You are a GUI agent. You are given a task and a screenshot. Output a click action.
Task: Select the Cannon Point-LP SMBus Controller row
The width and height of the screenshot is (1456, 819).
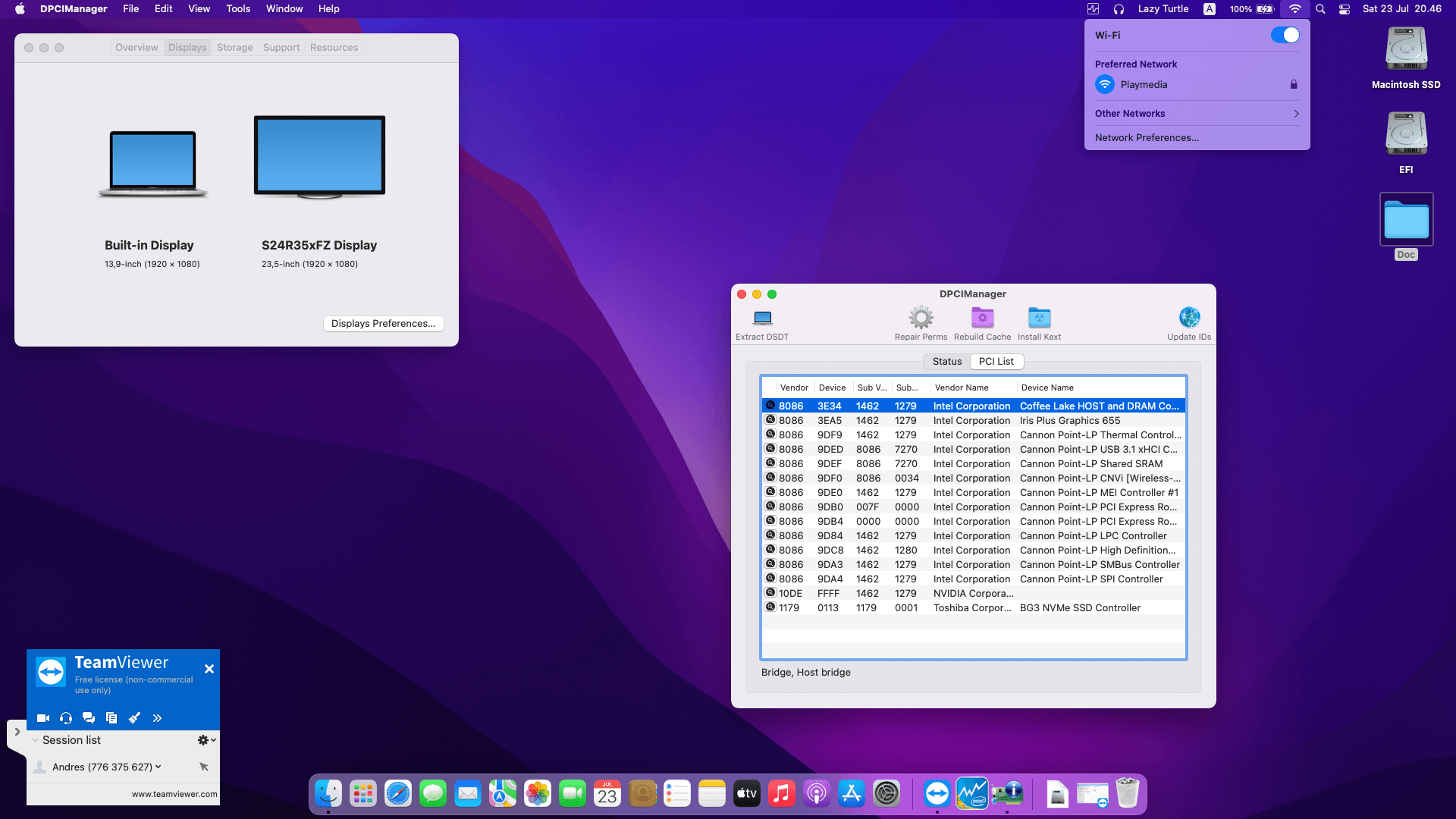974,565
